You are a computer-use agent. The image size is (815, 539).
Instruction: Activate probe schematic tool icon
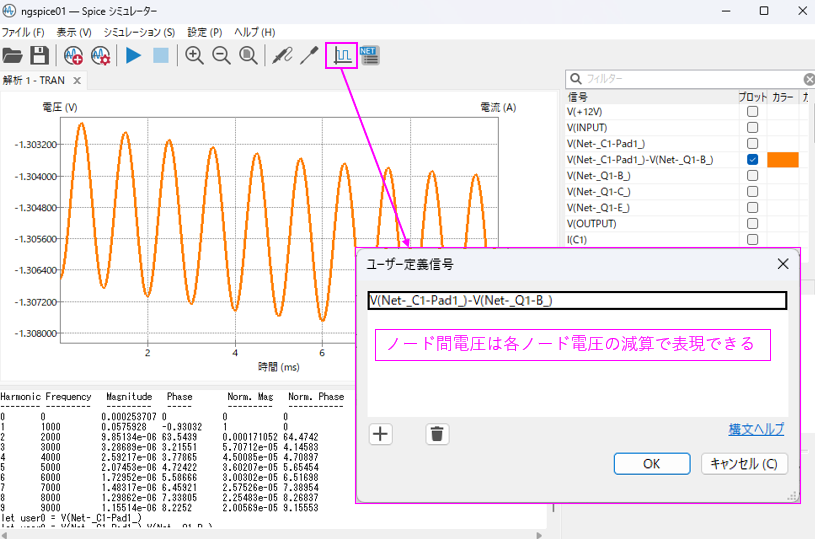pyautogui.click(x=282, y=55)
